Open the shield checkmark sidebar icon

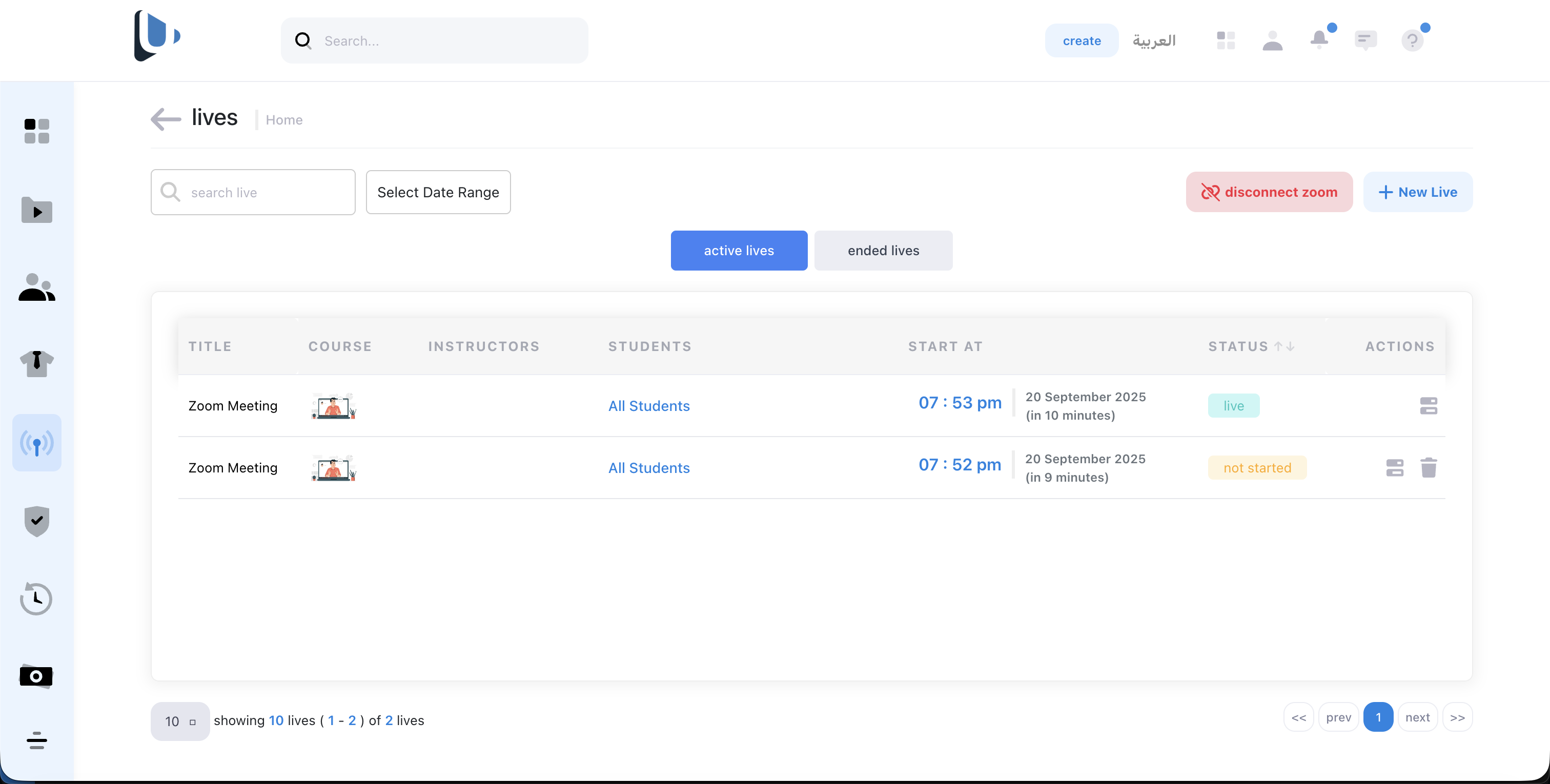tap(37, 521)
